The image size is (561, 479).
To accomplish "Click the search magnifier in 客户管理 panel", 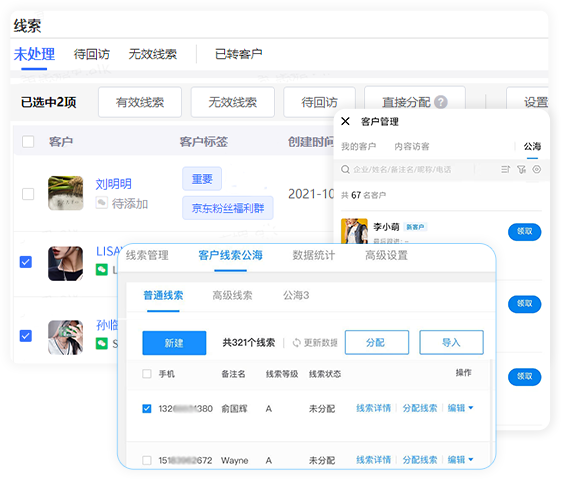I will [345, 169].
